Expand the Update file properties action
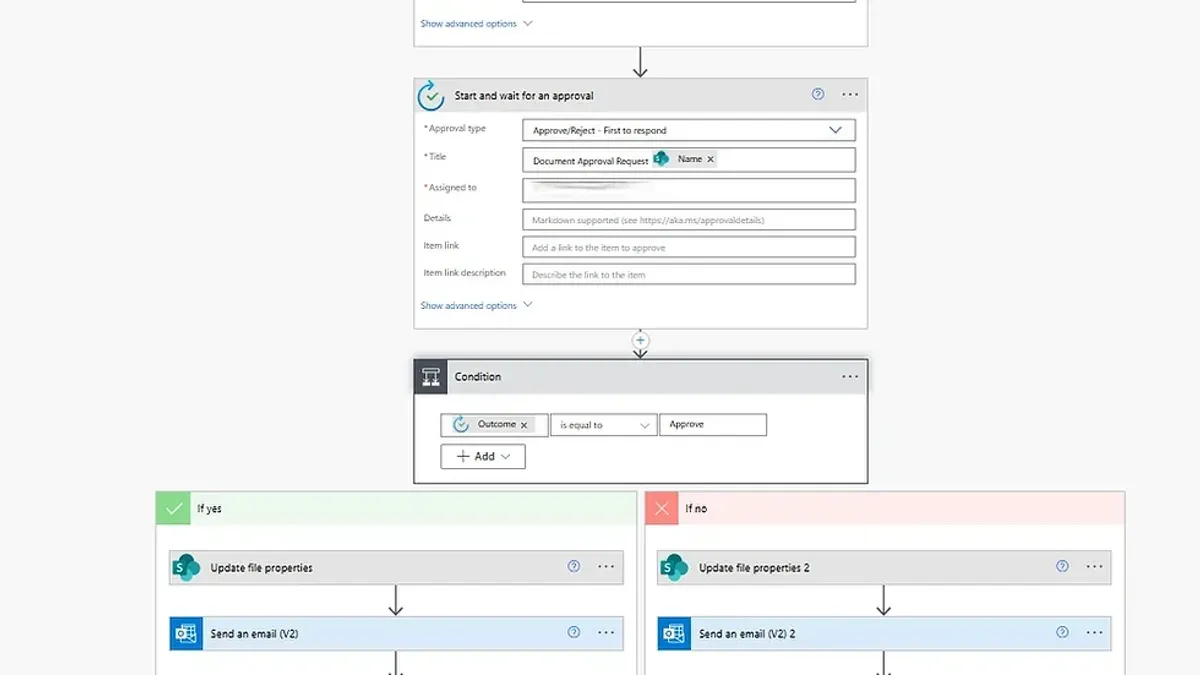 (396, 567)
